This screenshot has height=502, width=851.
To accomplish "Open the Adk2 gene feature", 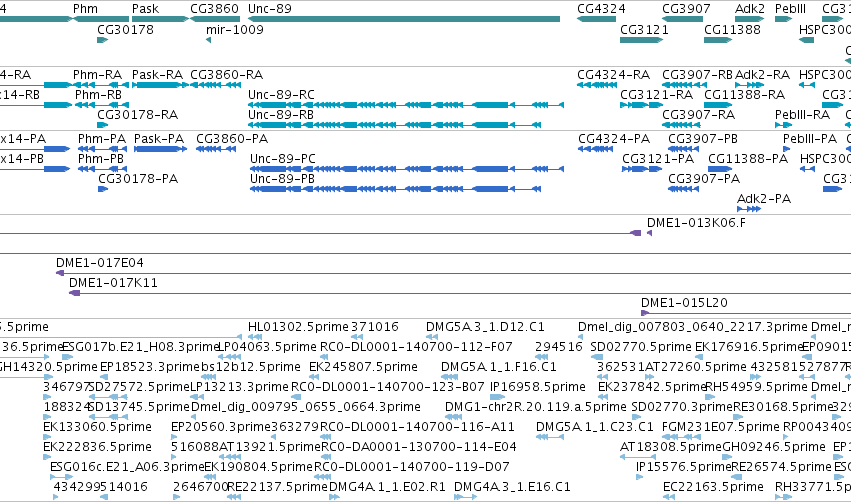I will coord(750,19).
